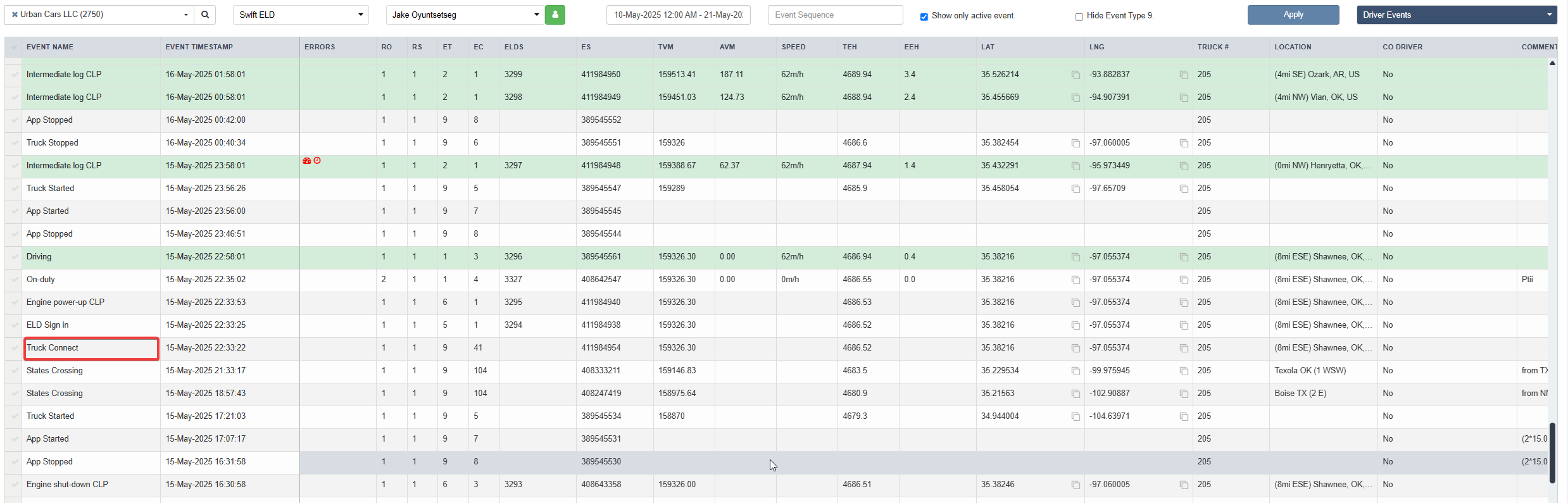Viewport: 1568px width, 503px height.
Task: Remove Urban Cars LLC selection via x icon
Action: [15, 15]
